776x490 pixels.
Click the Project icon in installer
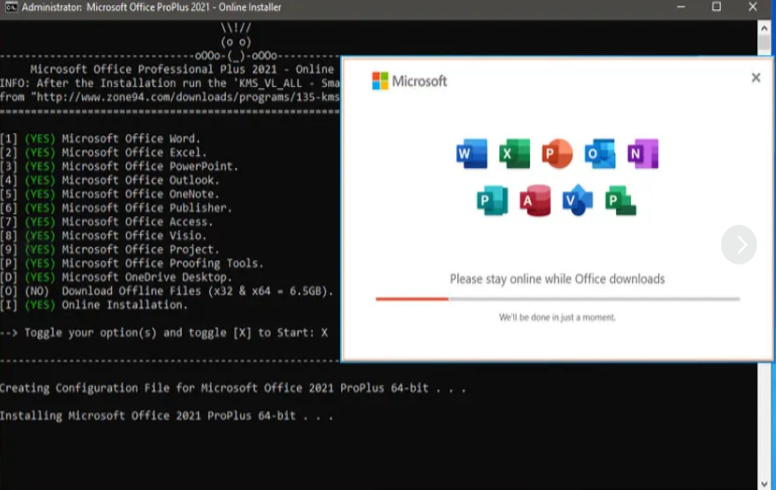(x=621, y=201)
